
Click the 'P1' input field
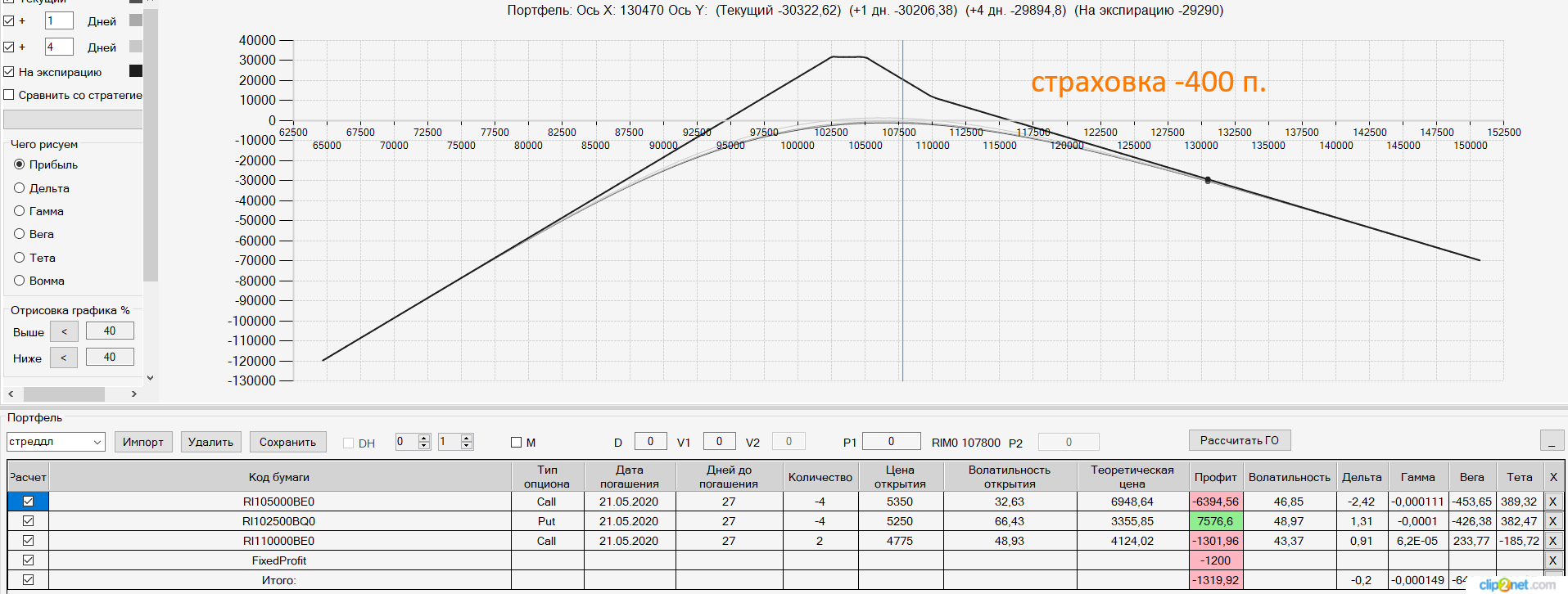892,442
